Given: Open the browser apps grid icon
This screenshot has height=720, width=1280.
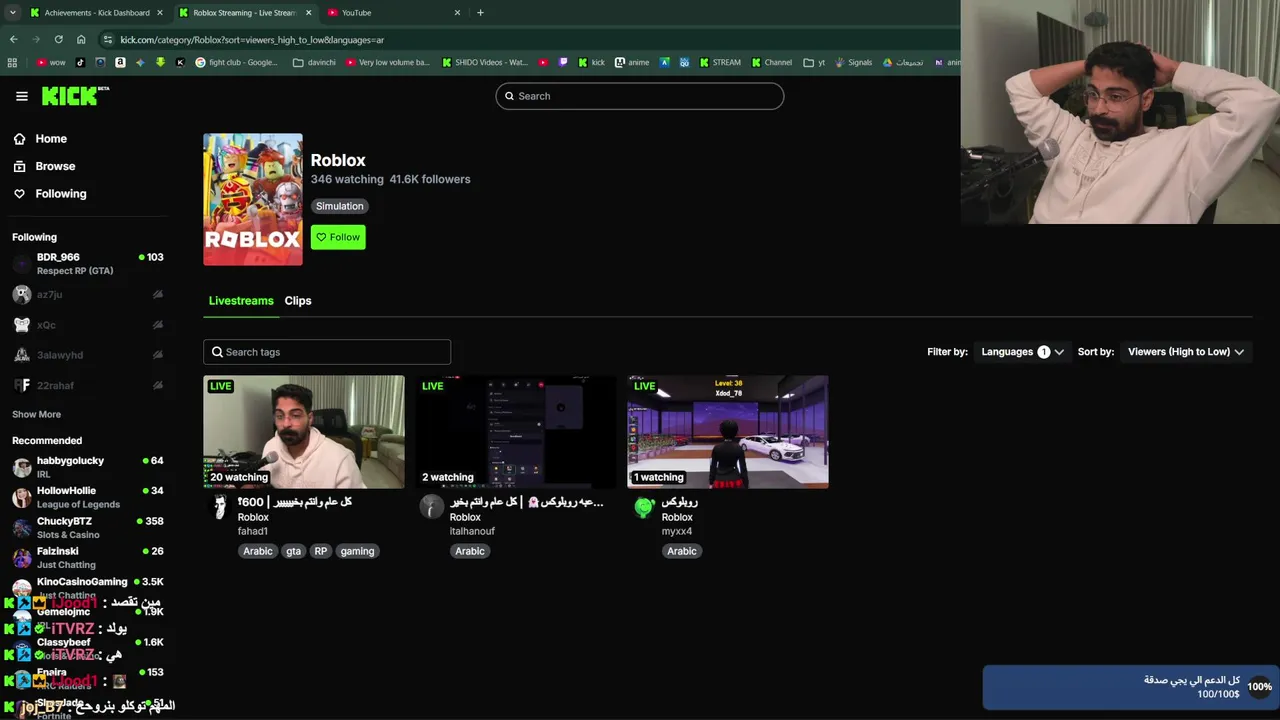Looking at the screenshot, I should (12, 62).
